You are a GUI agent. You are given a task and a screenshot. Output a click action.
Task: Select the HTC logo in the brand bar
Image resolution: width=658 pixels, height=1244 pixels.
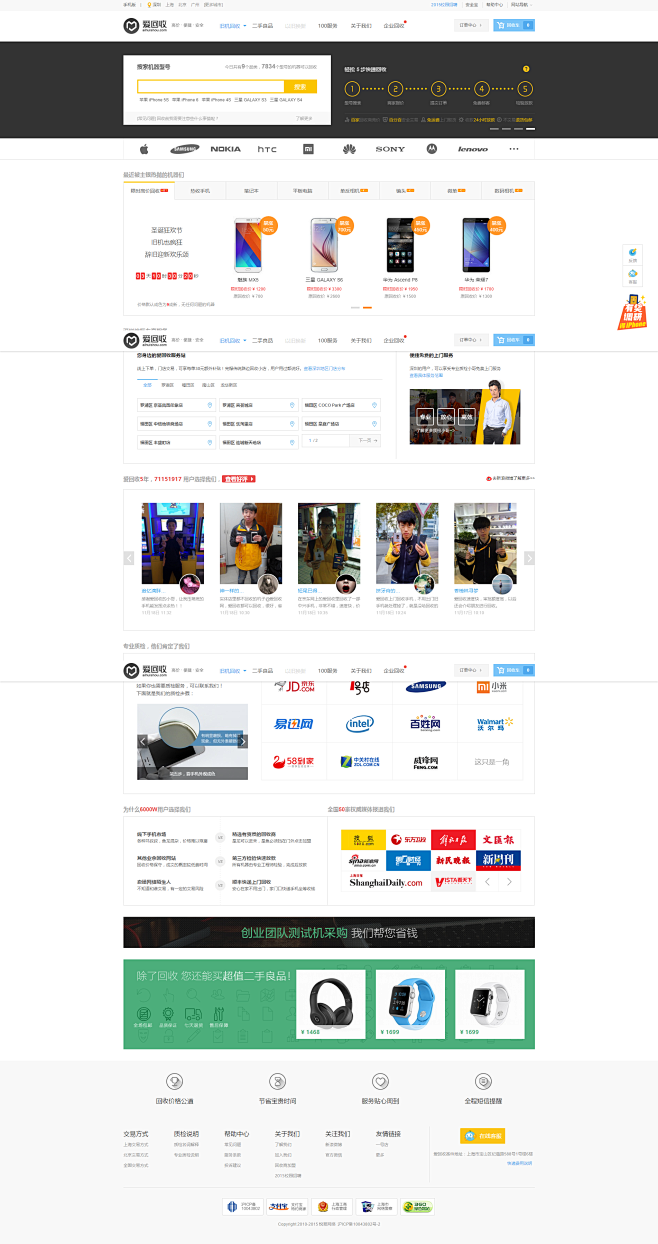pyautogui.click(x=267, y=149)
